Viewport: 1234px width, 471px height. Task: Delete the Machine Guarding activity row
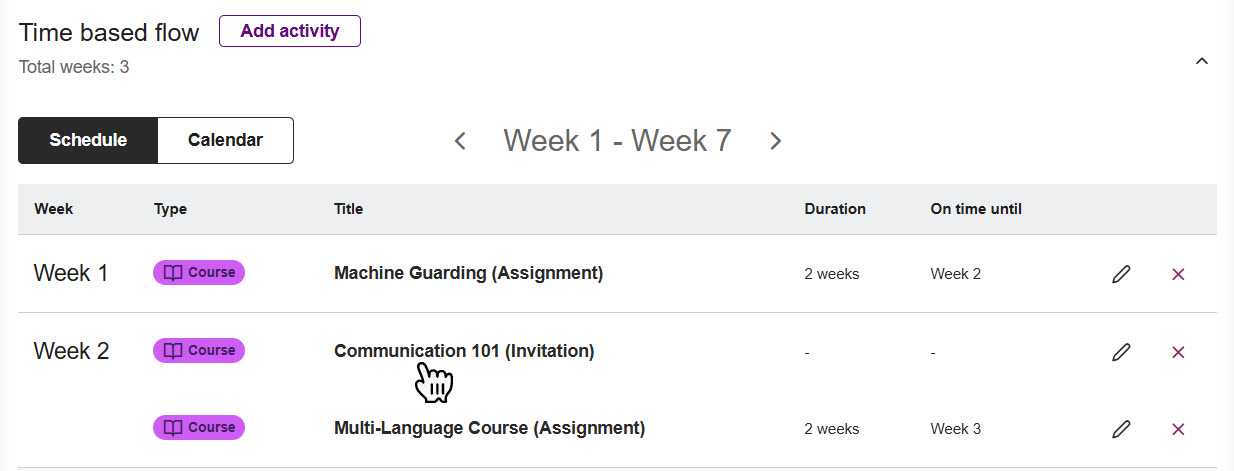(x=1178, y=273)
